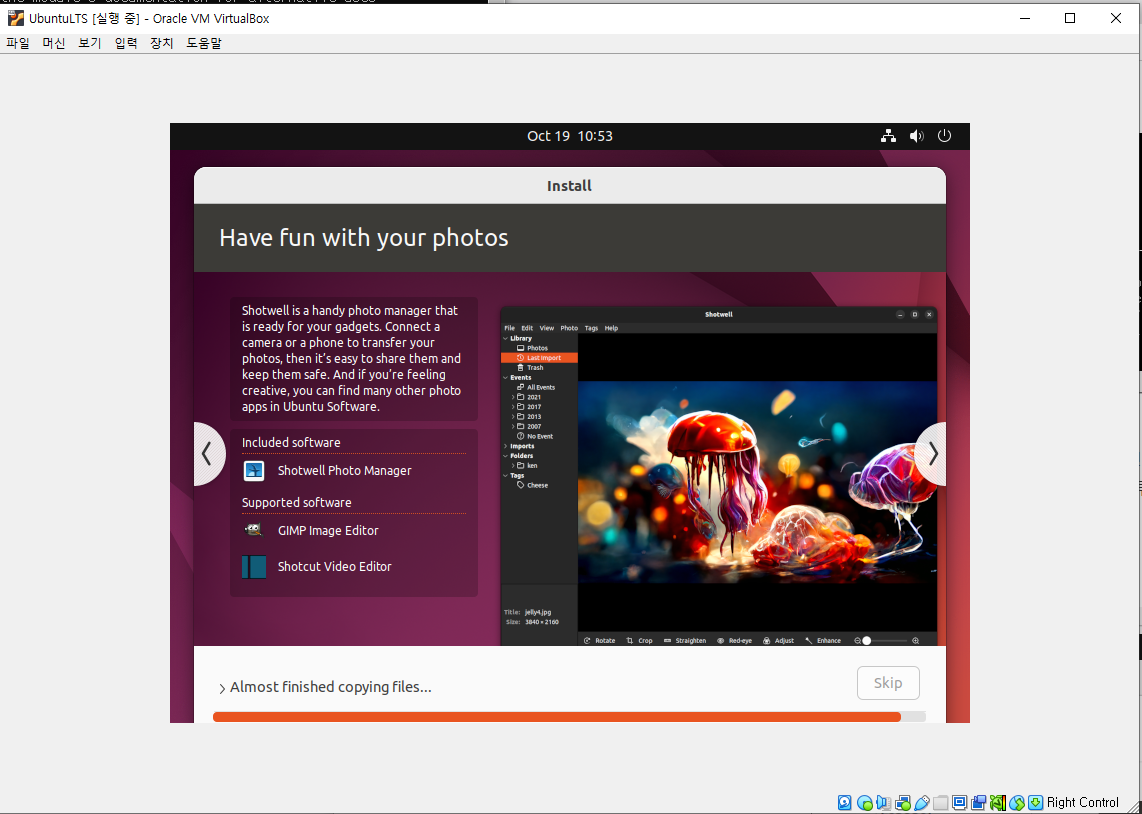Open the 파일 menu in VirtualBox
The width and height of the screenshot is (1142, 814).
pyautogui.click(x=17, y=43)
